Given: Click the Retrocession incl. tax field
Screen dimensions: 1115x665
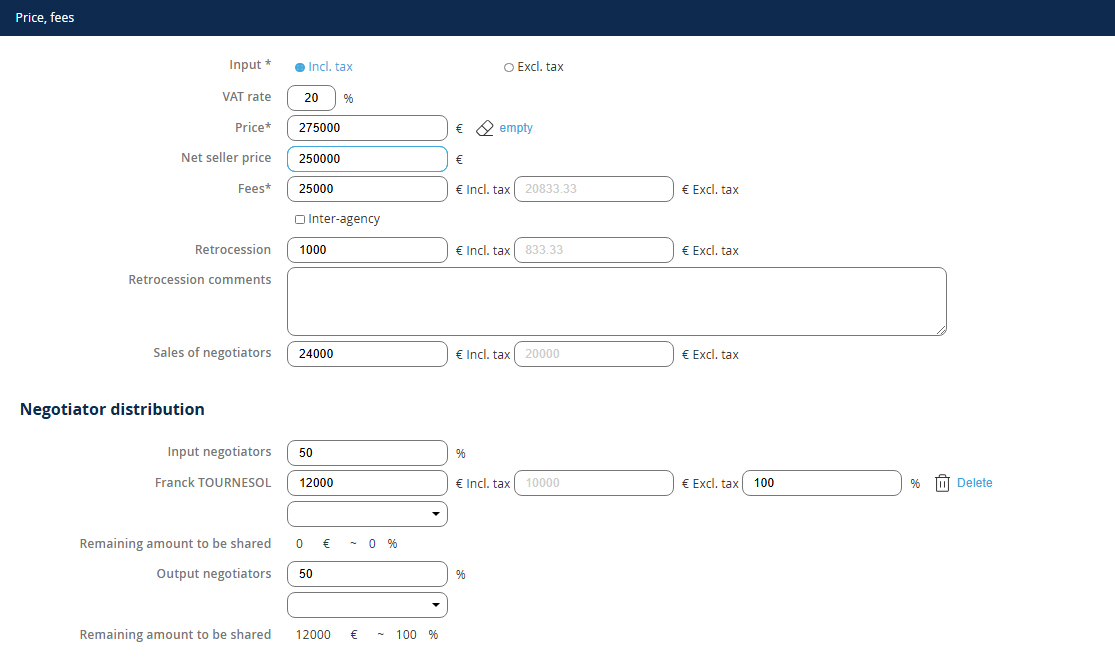Looking at the screenshot, I should coord(367,250).
